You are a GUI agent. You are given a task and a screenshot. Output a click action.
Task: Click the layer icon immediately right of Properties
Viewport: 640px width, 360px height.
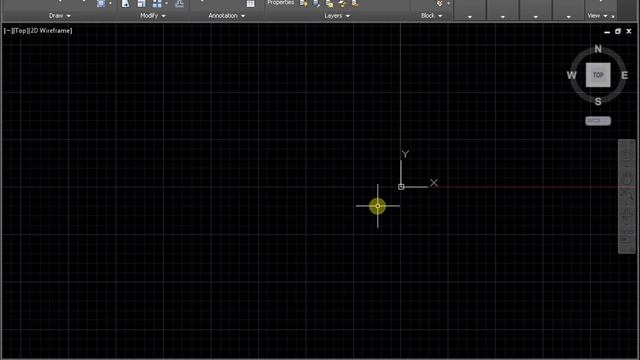[x=304, y=4]
